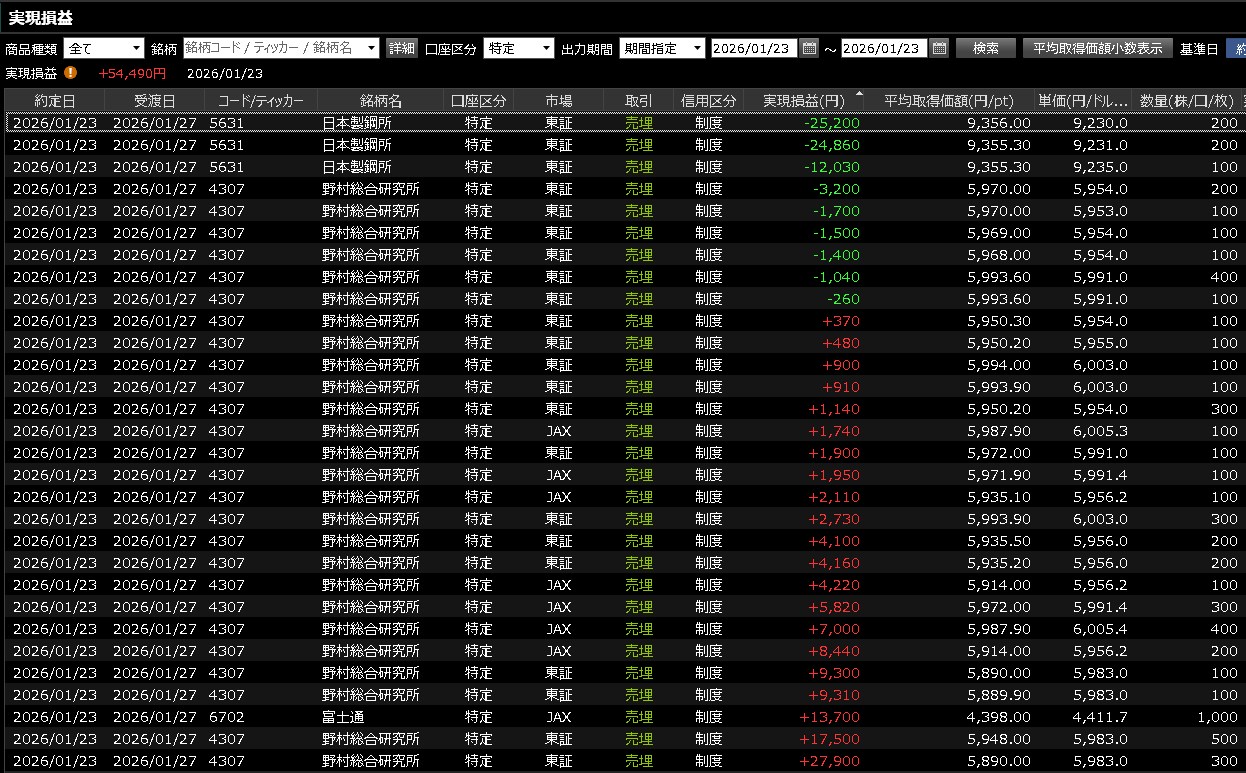Click the 検索 search button
This screenshot has height=773, width=1246.
click(985, 48)
